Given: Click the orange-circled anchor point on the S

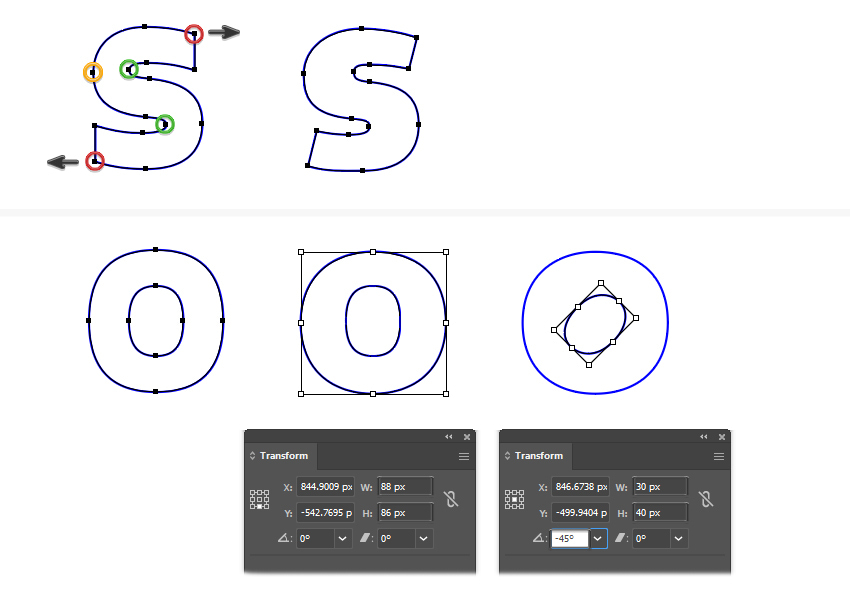Looking at the screenshot, I should click(93, 72).
